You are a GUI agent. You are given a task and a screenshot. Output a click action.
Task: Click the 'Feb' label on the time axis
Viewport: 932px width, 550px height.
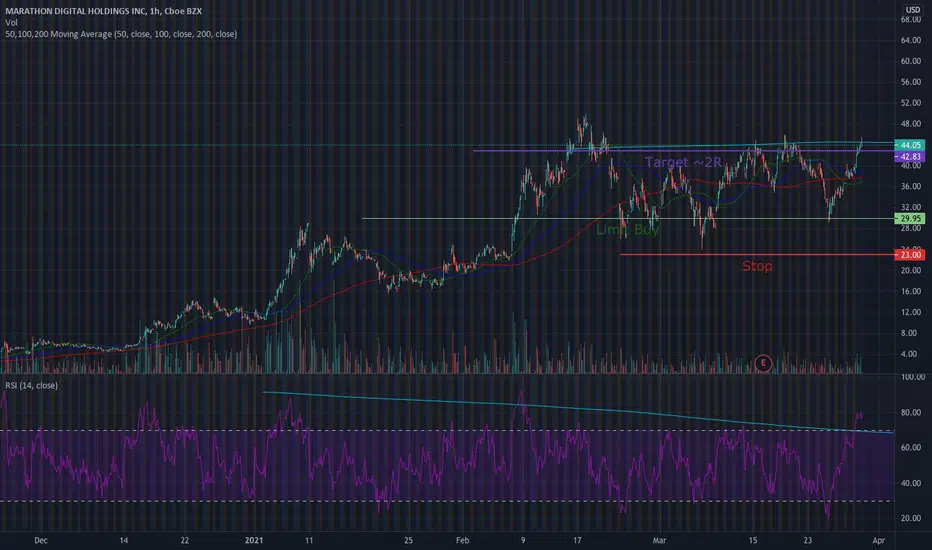pyautogui.click(x=462, y=540)
